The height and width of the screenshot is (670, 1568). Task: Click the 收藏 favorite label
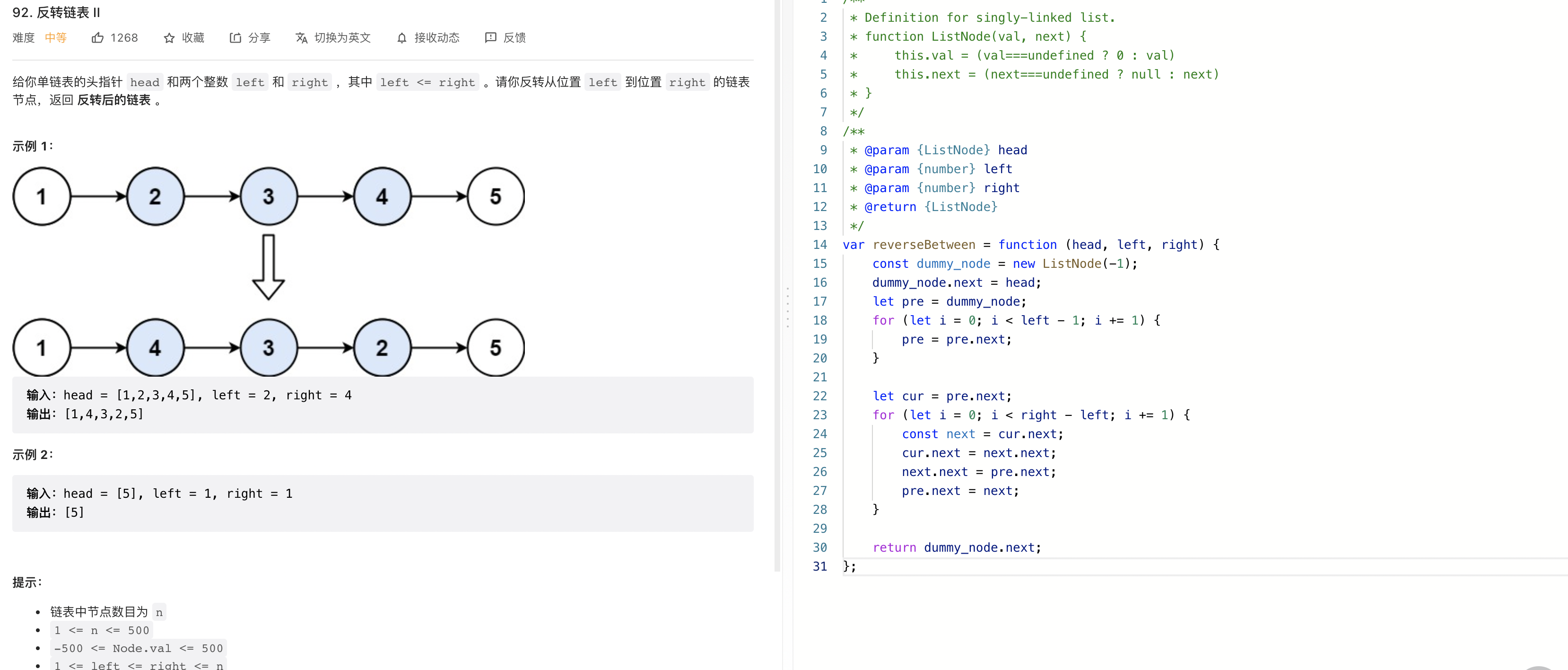193,38
